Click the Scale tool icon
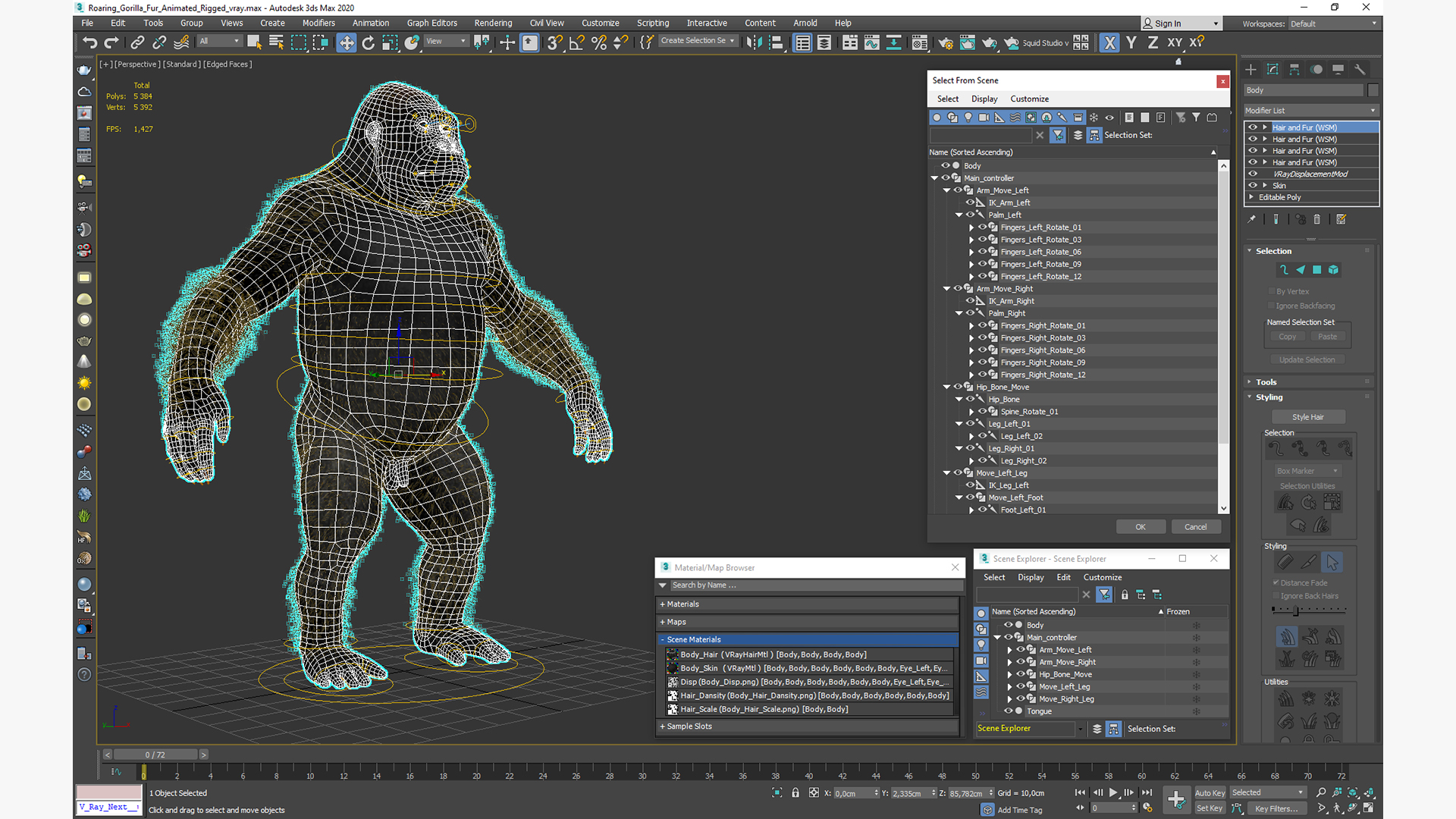 (391, 42)
